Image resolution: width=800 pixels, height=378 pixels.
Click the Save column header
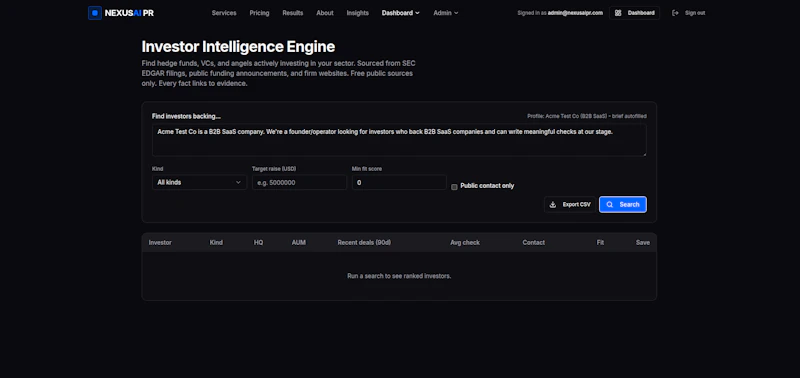point(643,243)
